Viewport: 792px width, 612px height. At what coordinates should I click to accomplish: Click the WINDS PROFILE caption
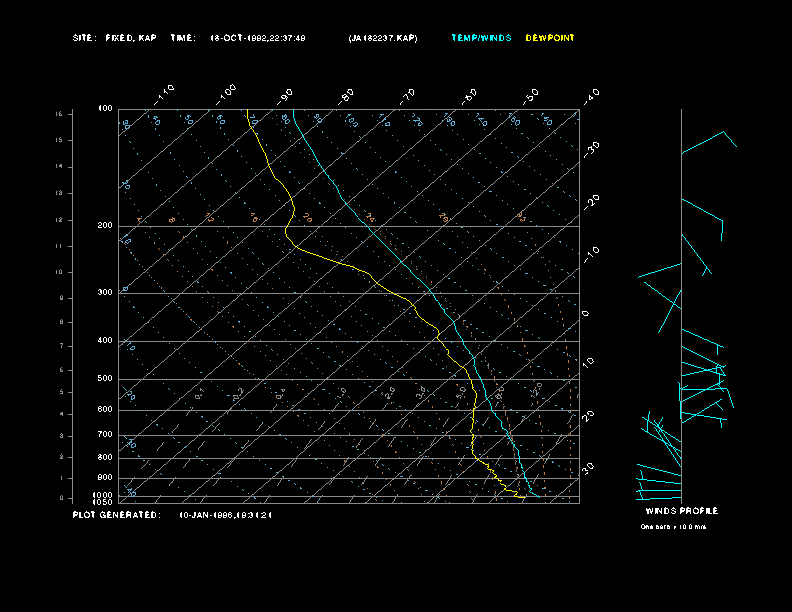pos(681,511)
